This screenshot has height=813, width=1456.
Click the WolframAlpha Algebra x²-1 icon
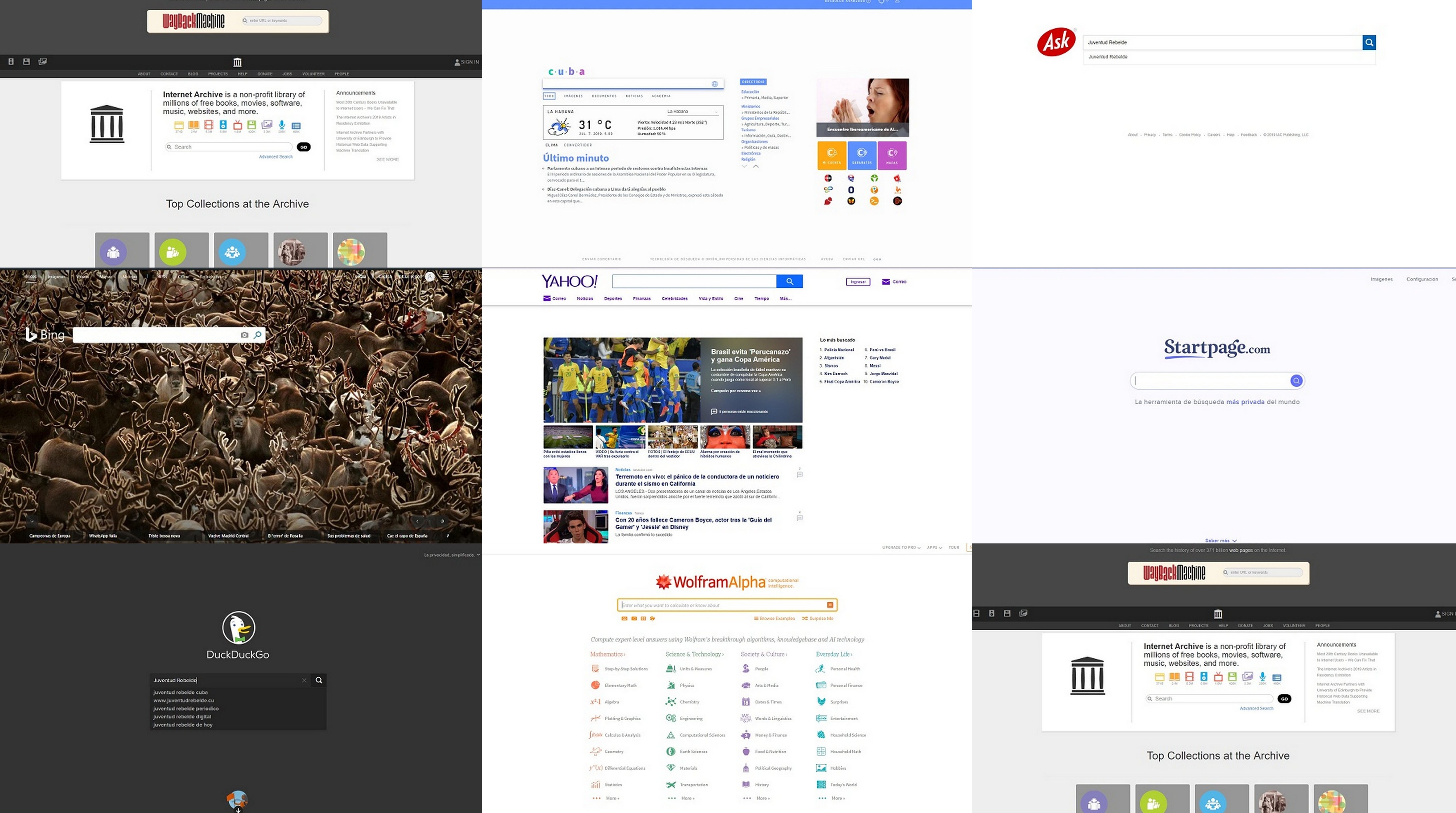595,701
